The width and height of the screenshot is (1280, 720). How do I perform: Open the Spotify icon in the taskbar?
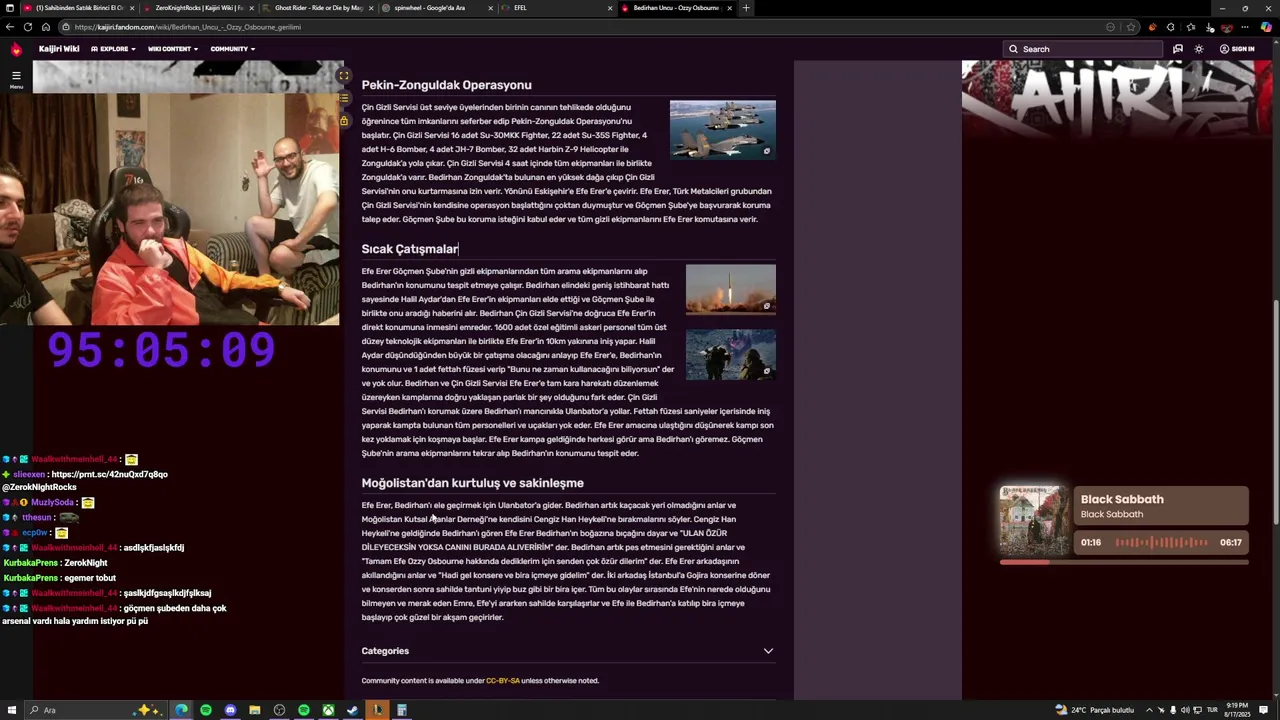click(x=206, y=710)
